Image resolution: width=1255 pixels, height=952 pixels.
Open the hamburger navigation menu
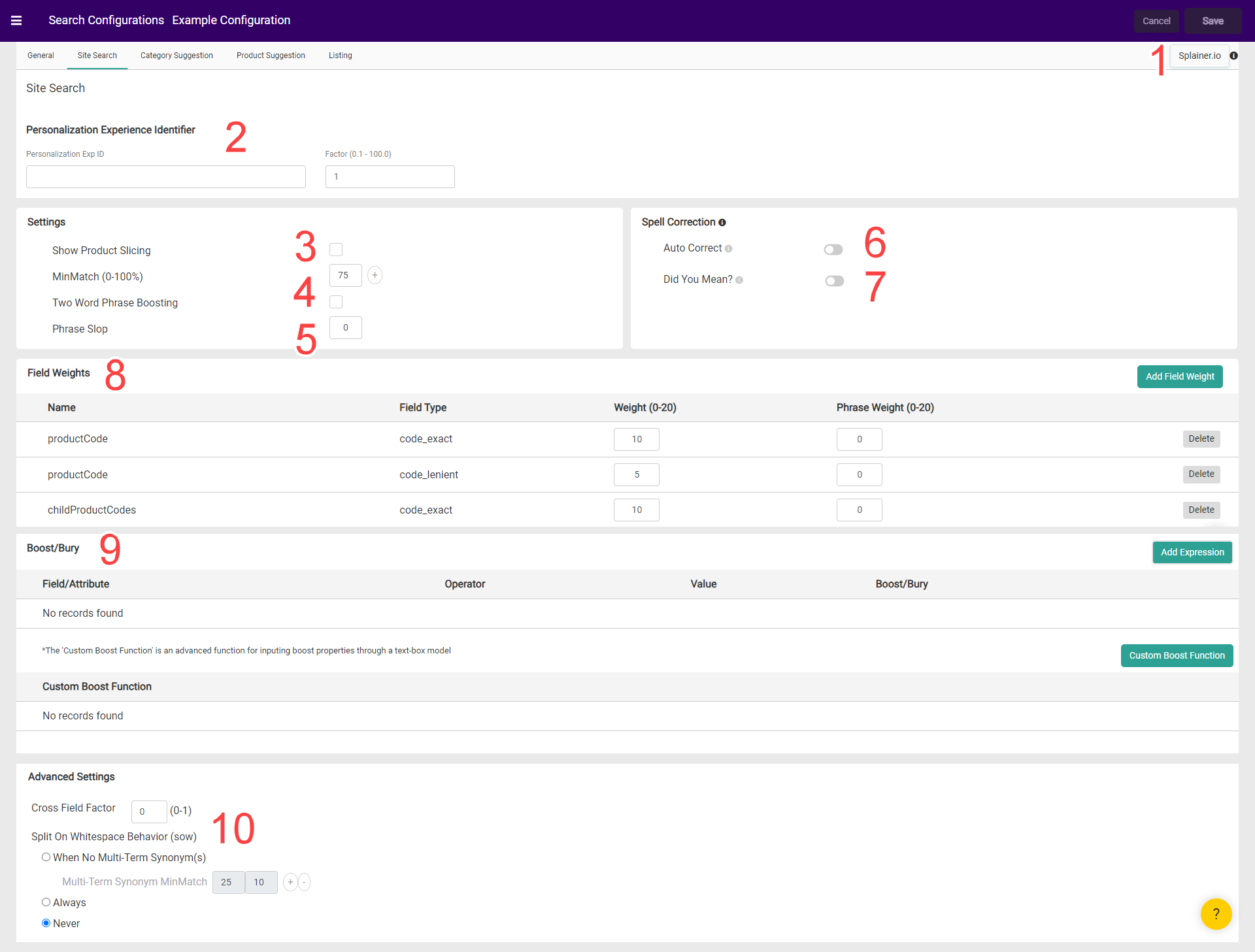pyautogui.click(x=16, y=20)
